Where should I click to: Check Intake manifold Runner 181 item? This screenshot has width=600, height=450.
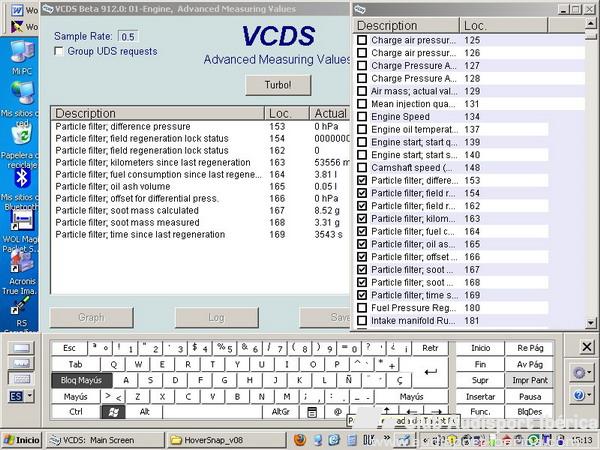362,321
